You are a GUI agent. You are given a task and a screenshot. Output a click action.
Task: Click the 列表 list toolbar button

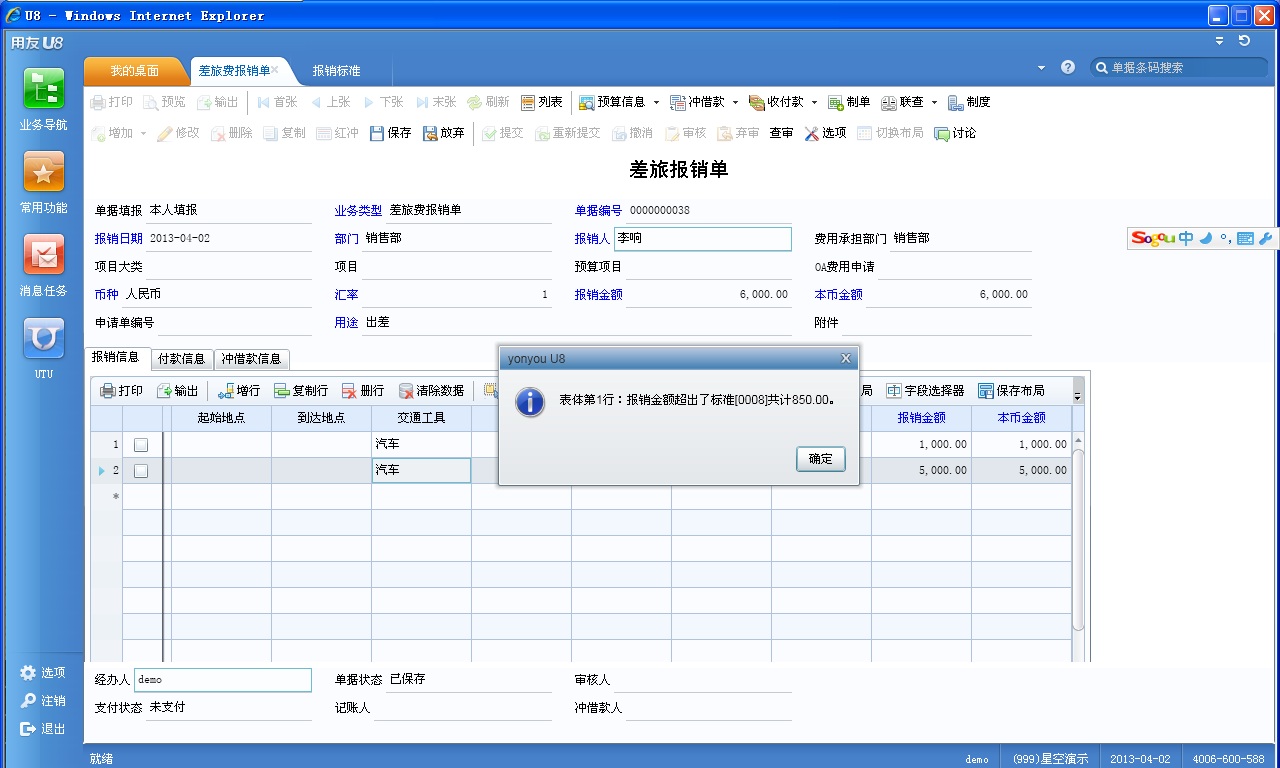coord(541,102)
